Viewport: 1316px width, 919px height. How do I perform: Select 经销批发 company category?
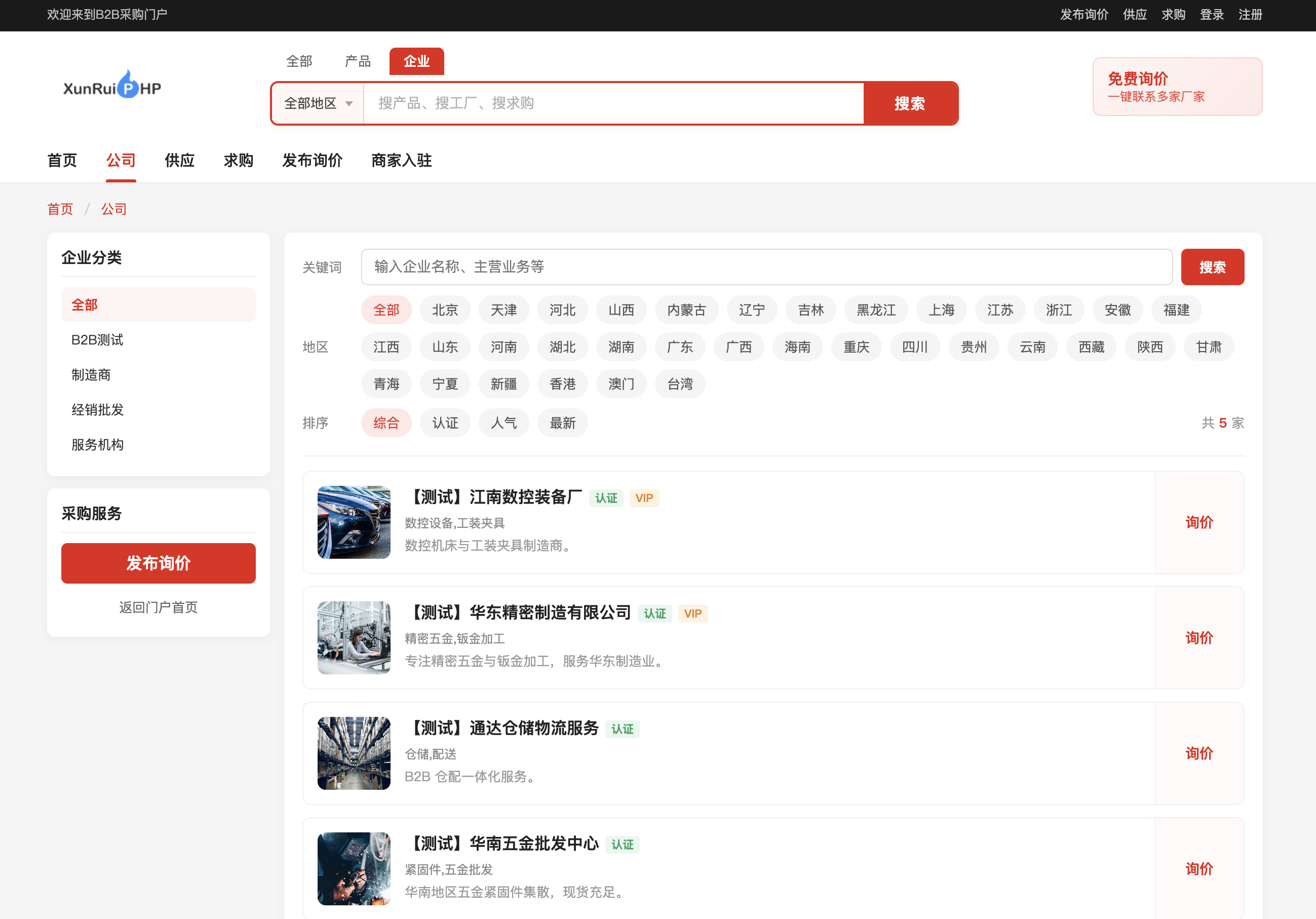[x=158, y=410]
